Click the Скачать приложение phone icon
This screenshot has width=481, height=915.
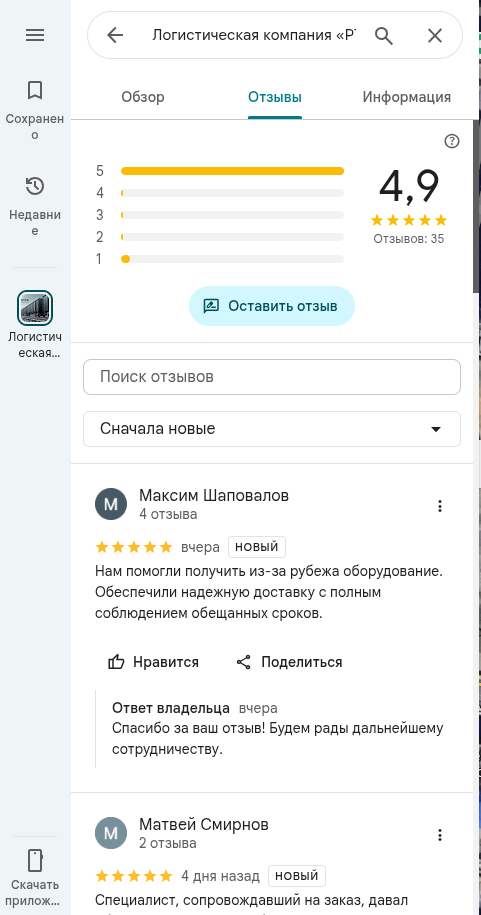[35, 860]
